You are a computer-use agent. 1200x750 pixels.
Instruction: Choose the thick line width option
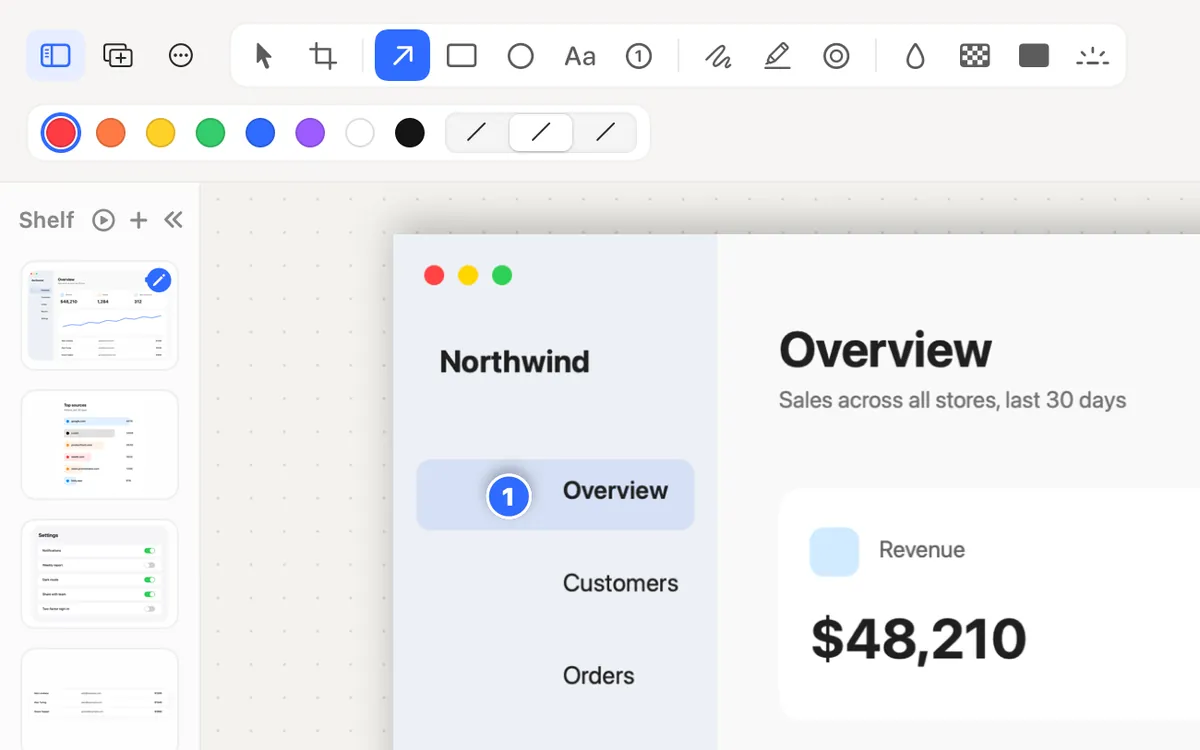(x=605, y=132)
